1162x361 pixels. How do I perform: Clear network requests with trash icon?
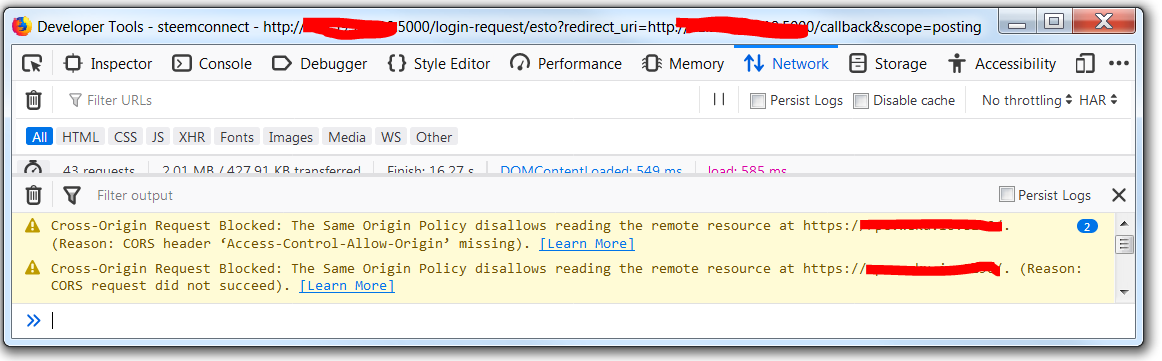[x=34, y=99]
